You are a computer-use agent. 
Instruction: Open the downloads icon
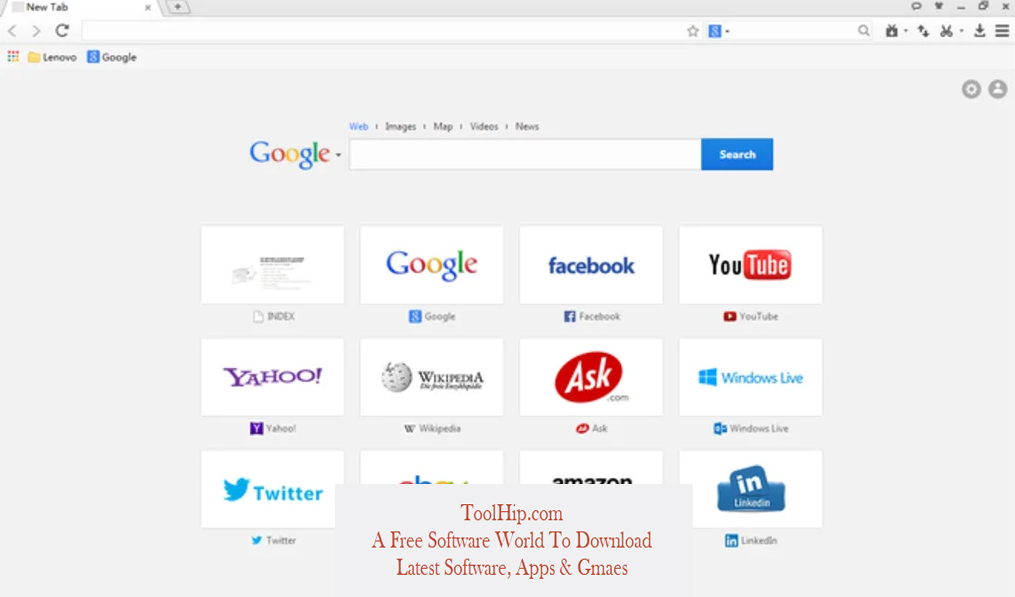click(980, 30)
